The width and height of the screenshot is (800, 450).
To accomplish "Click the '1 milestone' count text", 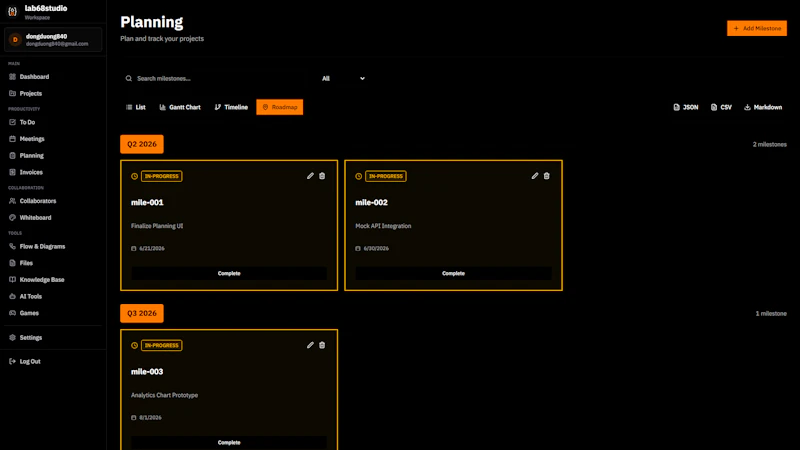I will pyautogui.click(x=771, y=313).
